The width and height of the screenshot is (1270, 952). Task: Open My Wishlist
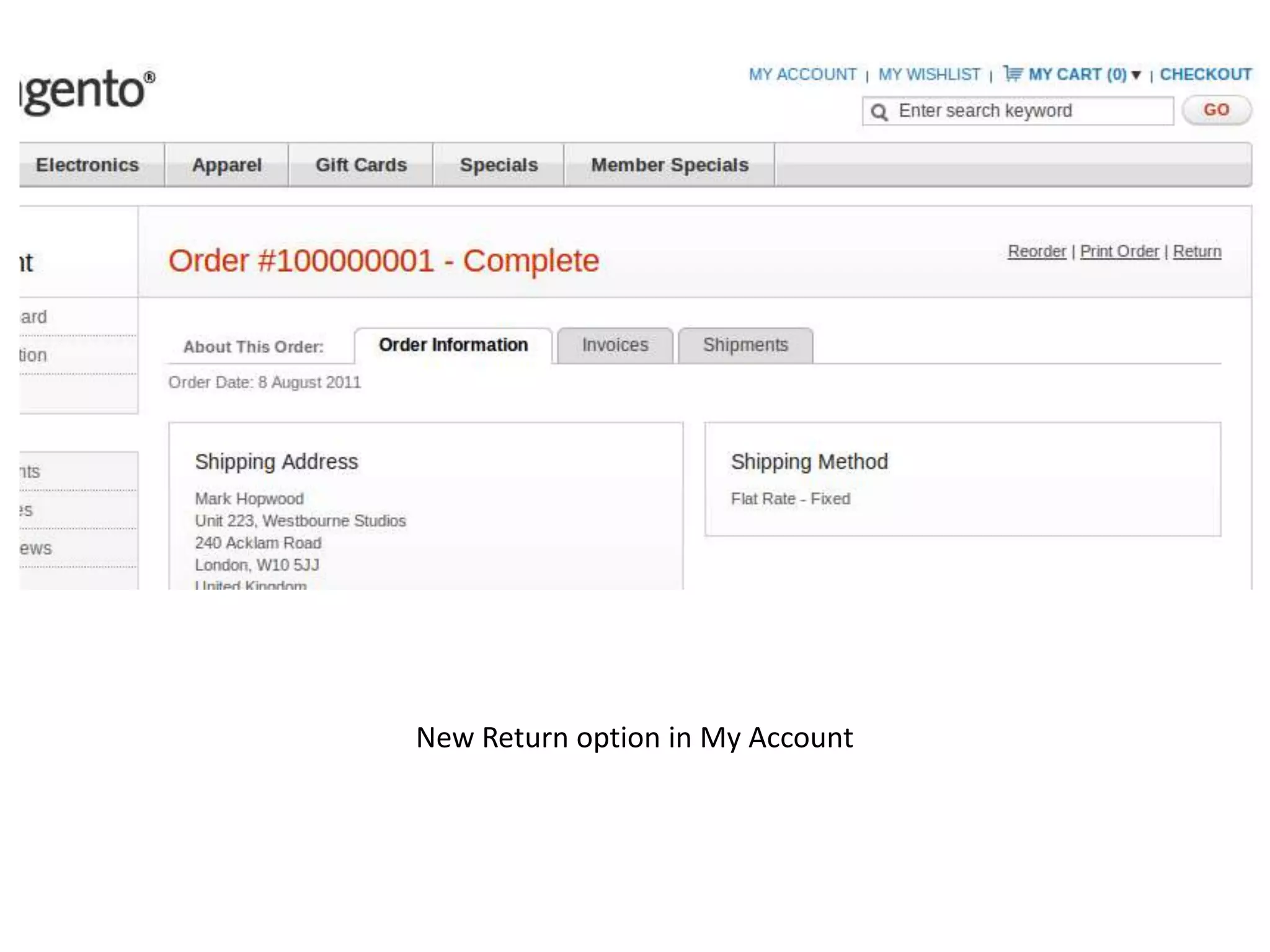930,74
